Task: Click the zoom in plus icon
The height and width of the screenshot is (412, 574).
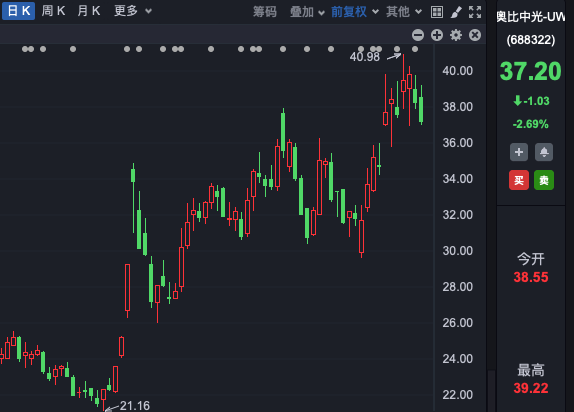Action: coord(437,35)
